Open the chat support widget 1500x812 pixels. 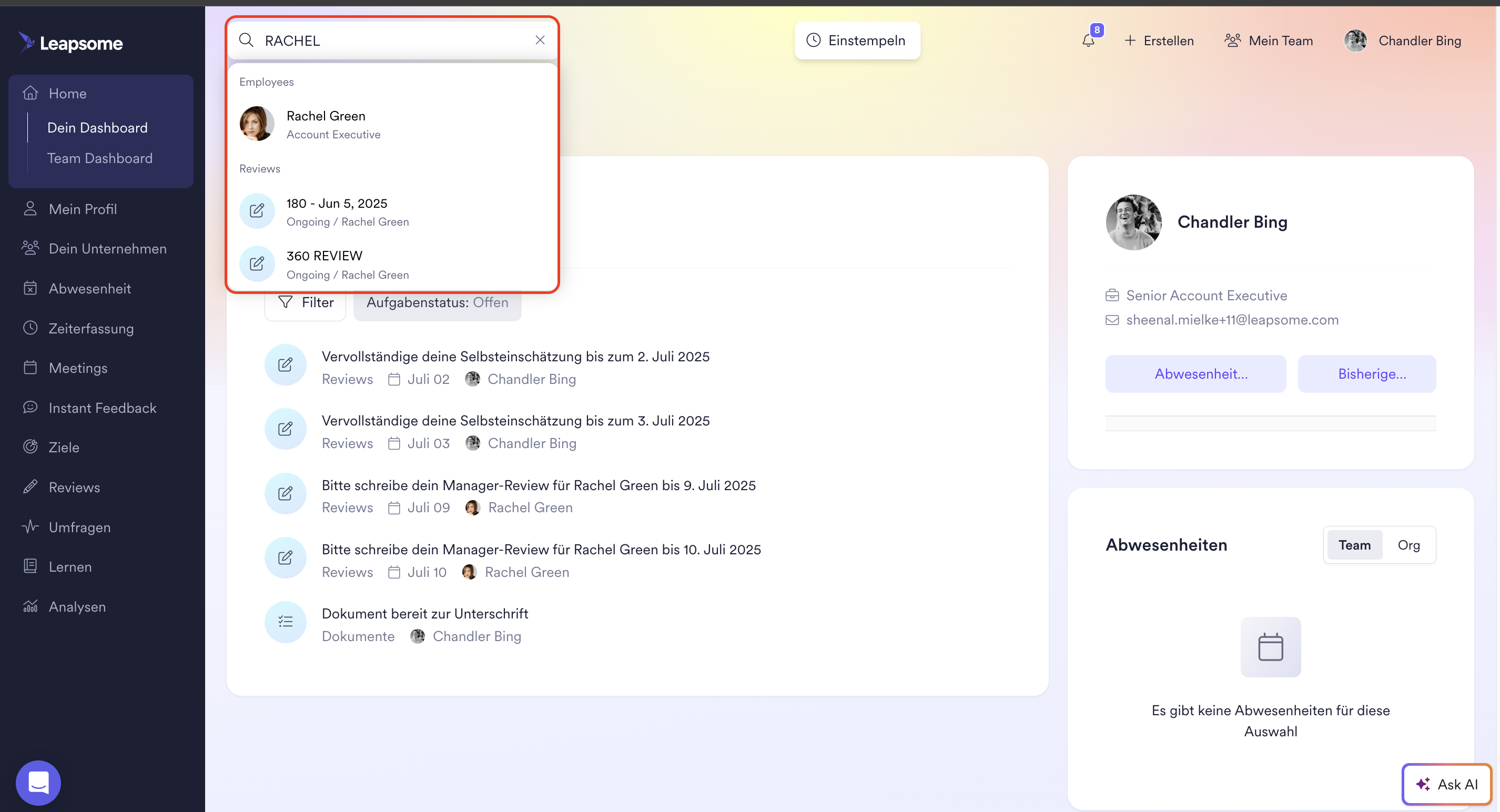click(38, 783)
